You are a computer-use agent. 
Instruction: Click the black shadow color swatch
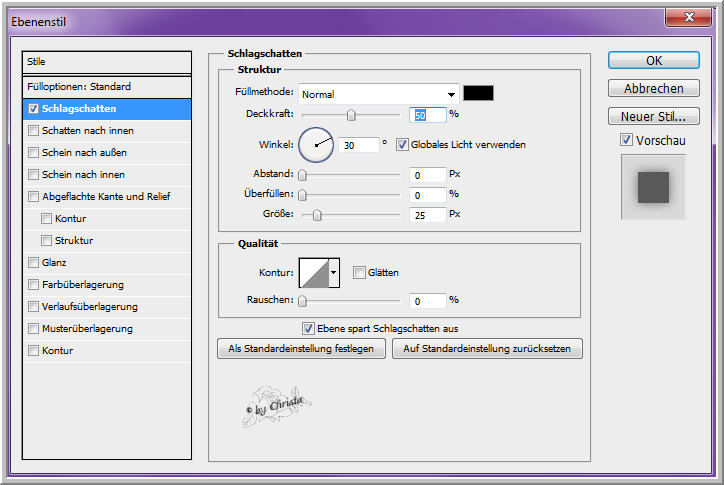point(478,93)
